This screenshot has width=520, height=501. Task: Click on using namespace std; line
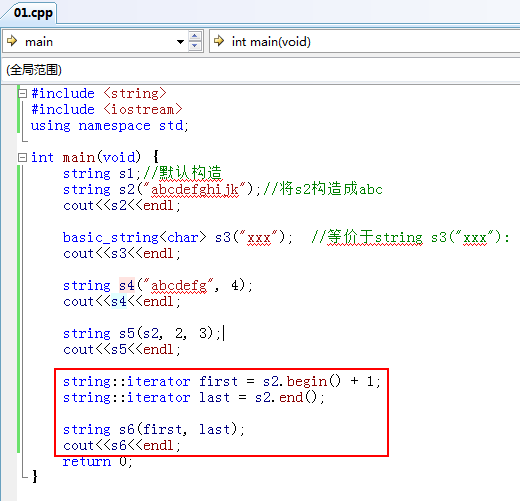(110, 126)
